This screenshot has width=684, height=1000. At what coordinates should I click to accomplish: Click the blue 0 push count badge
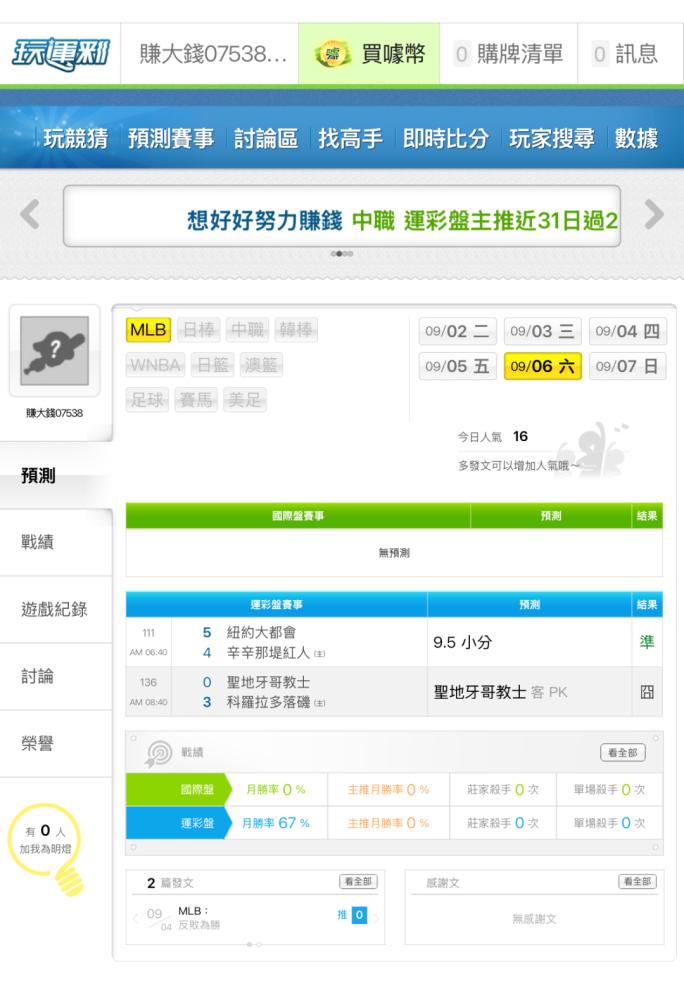359,915
